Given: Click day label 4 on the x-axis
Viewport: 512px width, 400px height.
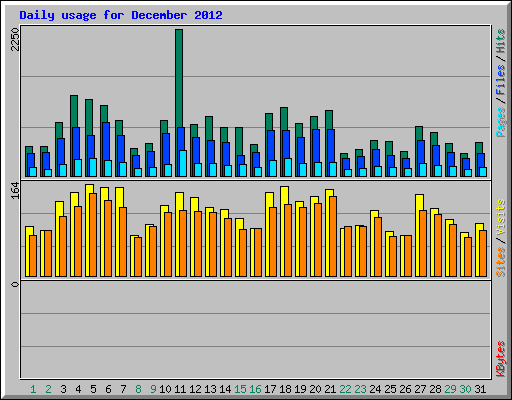Looking at the screenshot, I should point(78,389).
